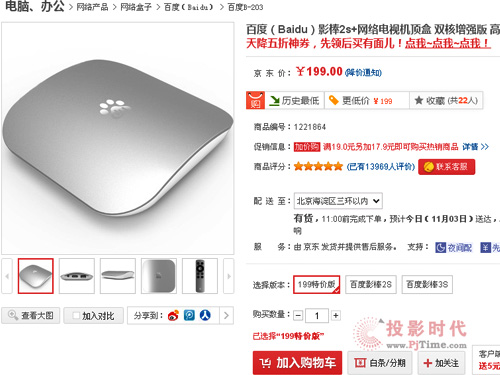Select the 百度影棒2S version option

pos(371,284)
